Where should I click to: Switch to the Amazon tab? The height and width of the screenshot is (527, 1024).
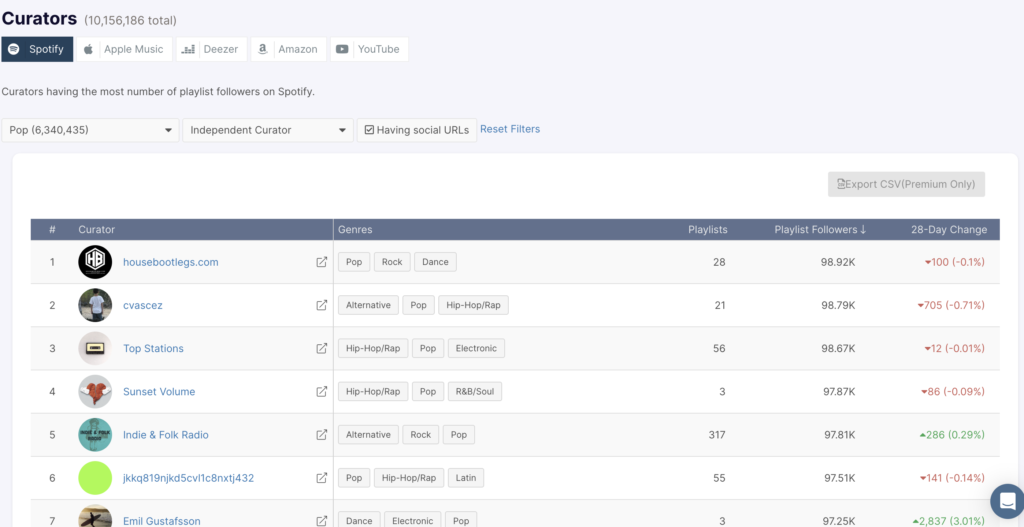[x=289, y=49]
